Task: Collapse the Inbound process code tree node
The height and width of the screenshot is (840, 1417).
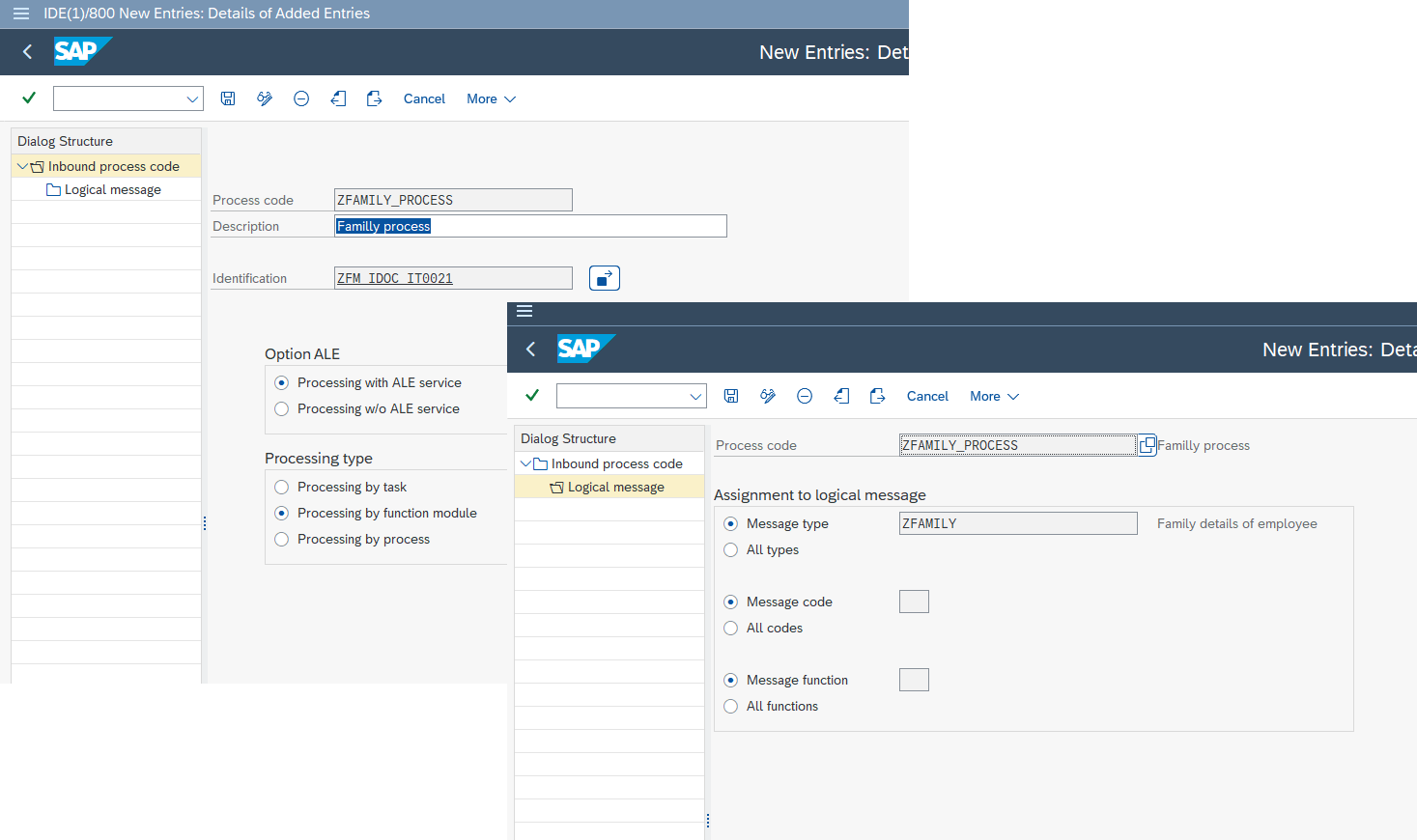Action: click(22, 166)
